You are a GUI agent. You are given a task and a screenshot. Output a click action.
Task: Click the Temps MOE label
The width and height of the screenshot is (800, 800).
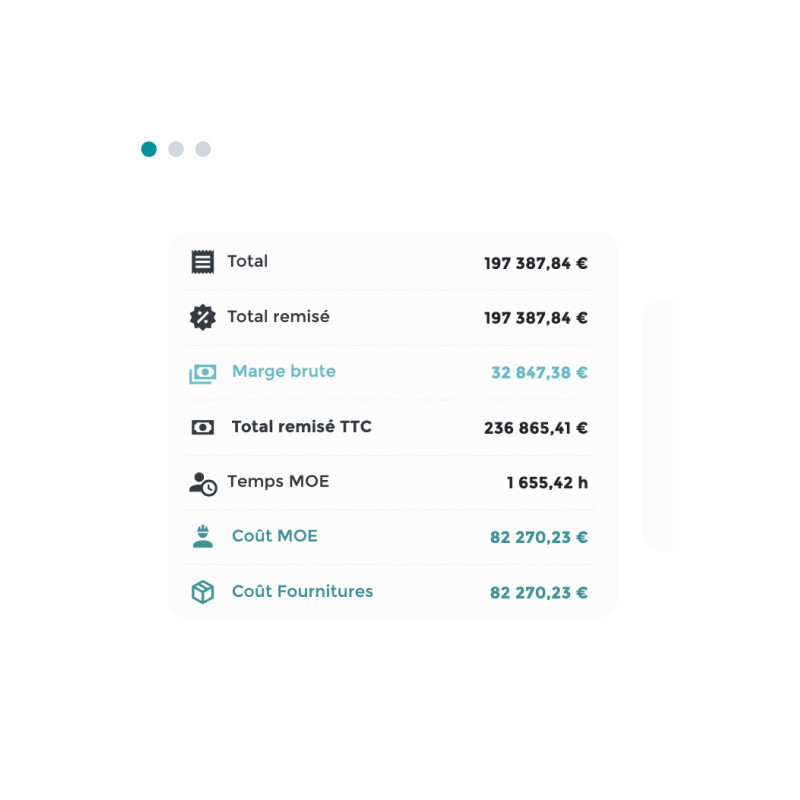278,482
